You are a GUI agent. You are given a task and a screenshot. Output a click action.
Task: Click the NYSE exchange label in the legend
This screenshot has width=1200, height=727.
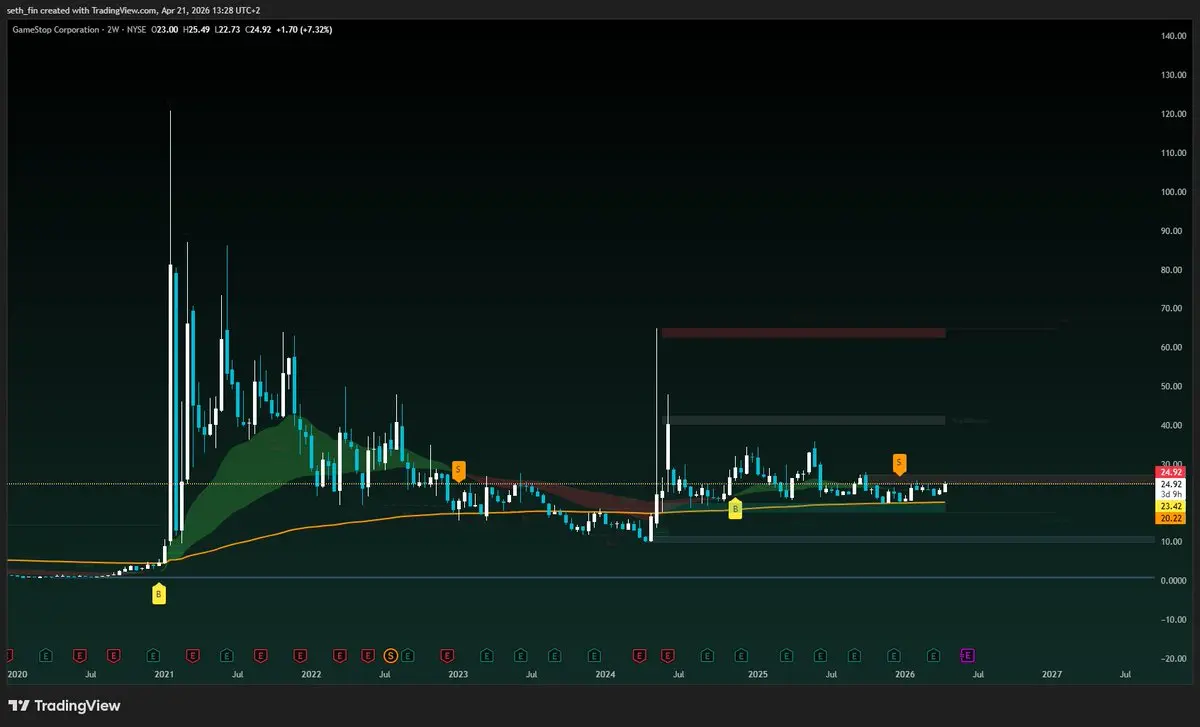point(139,30)
